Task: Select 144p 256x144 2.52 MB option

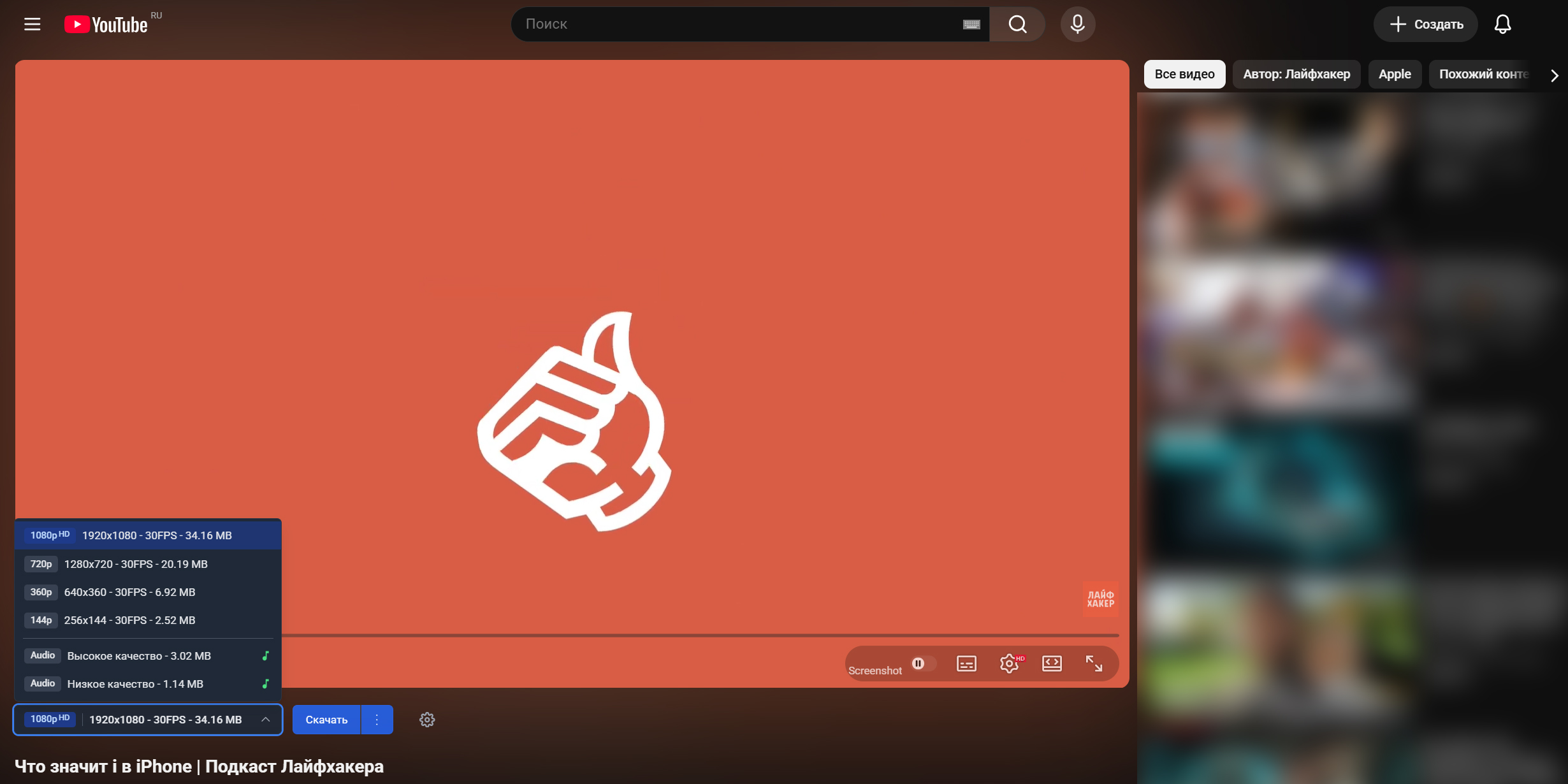Action: coord(148,620)
